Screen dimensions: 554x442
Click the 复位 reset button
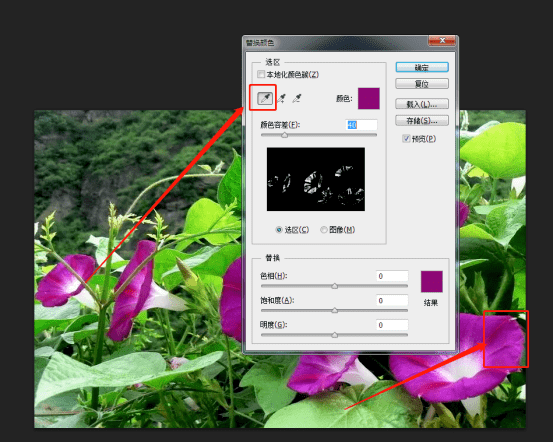pyautogui.click(x=422, y=84)
